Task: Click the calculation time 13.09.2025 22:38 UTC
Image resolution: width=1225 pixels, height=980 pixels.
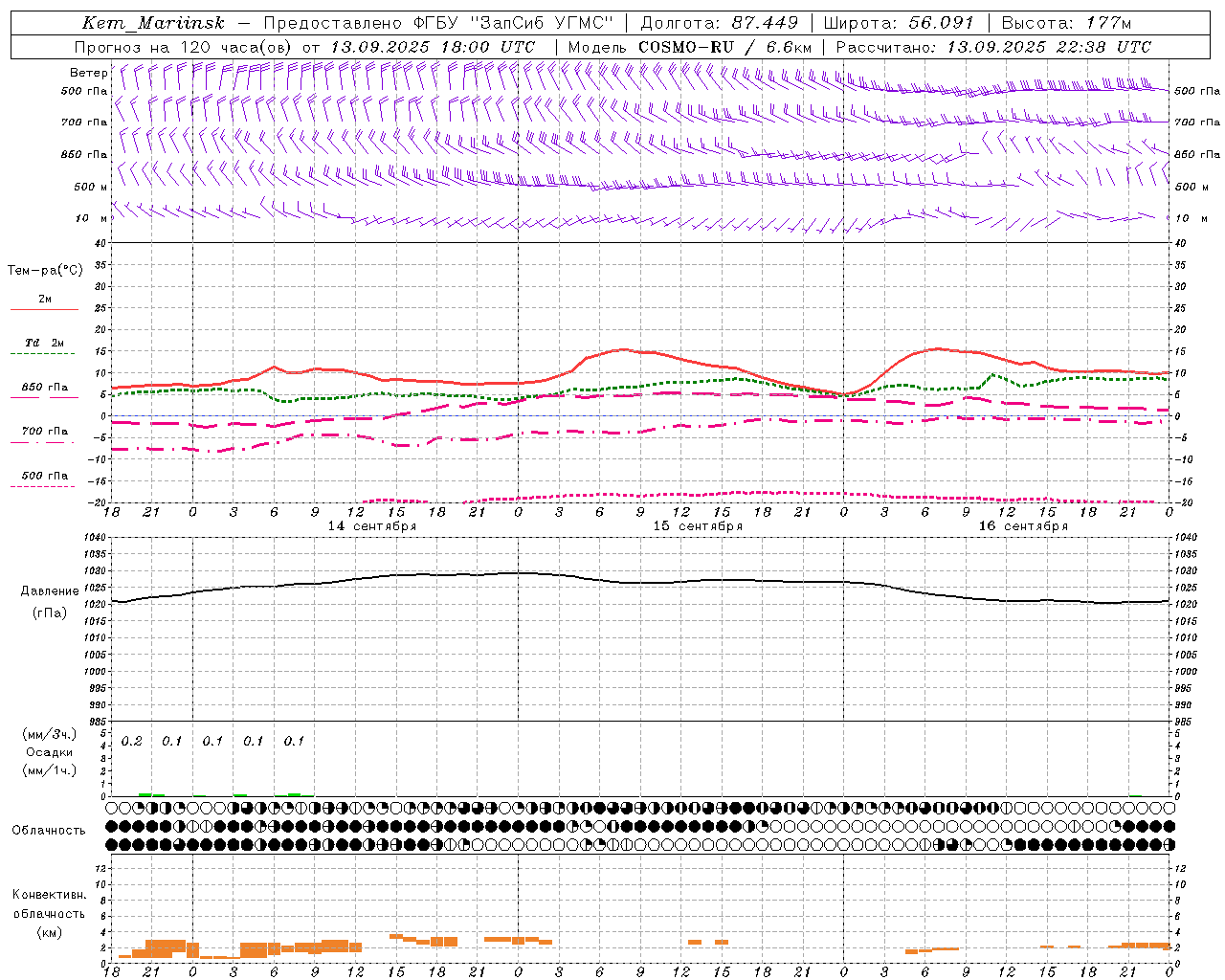Action: (x=1049, y=47)
